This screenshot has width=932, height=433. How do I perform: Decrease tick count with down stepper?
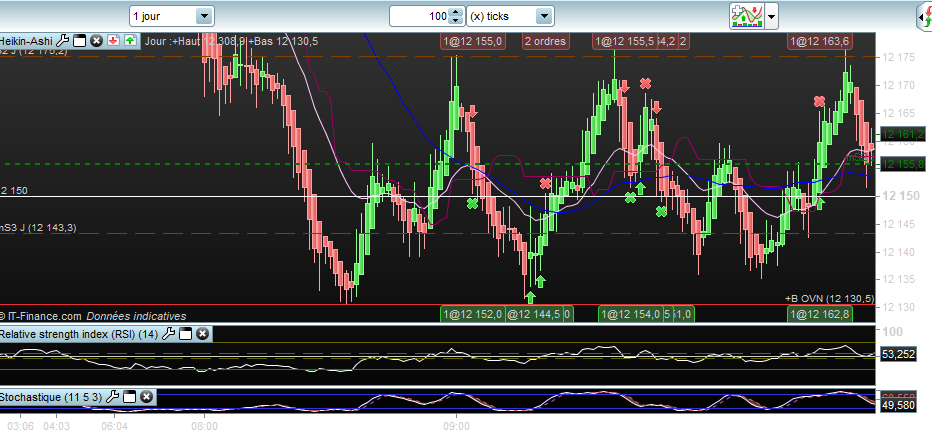coord(456,21)
